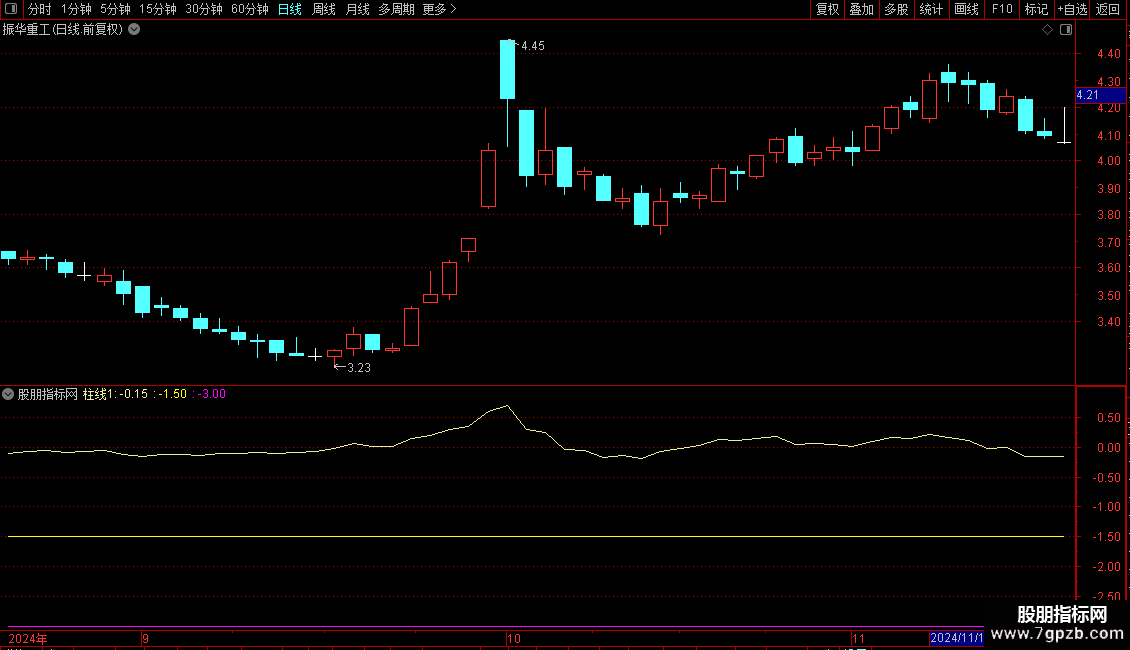
Task: Click the 4.40 price axis label
Action: (x=1108, y=54)
